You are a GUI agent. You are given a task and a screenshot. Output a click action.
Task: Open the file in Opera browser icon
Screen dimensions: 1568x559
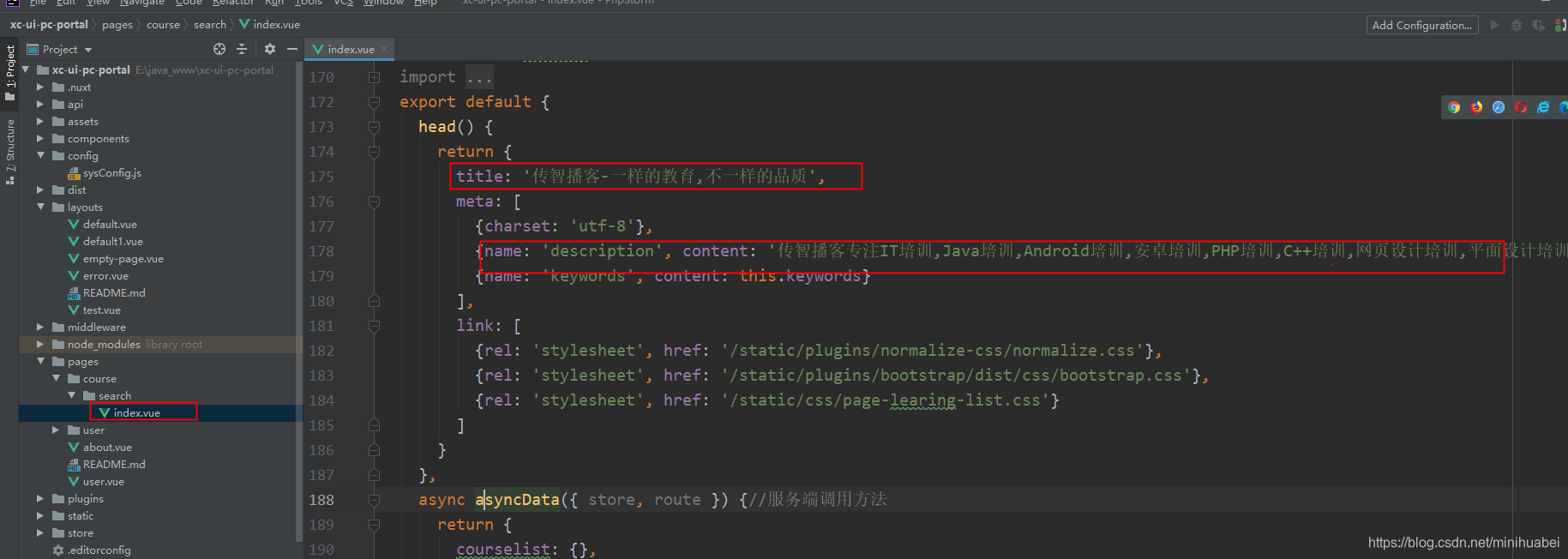point(1521,107)
